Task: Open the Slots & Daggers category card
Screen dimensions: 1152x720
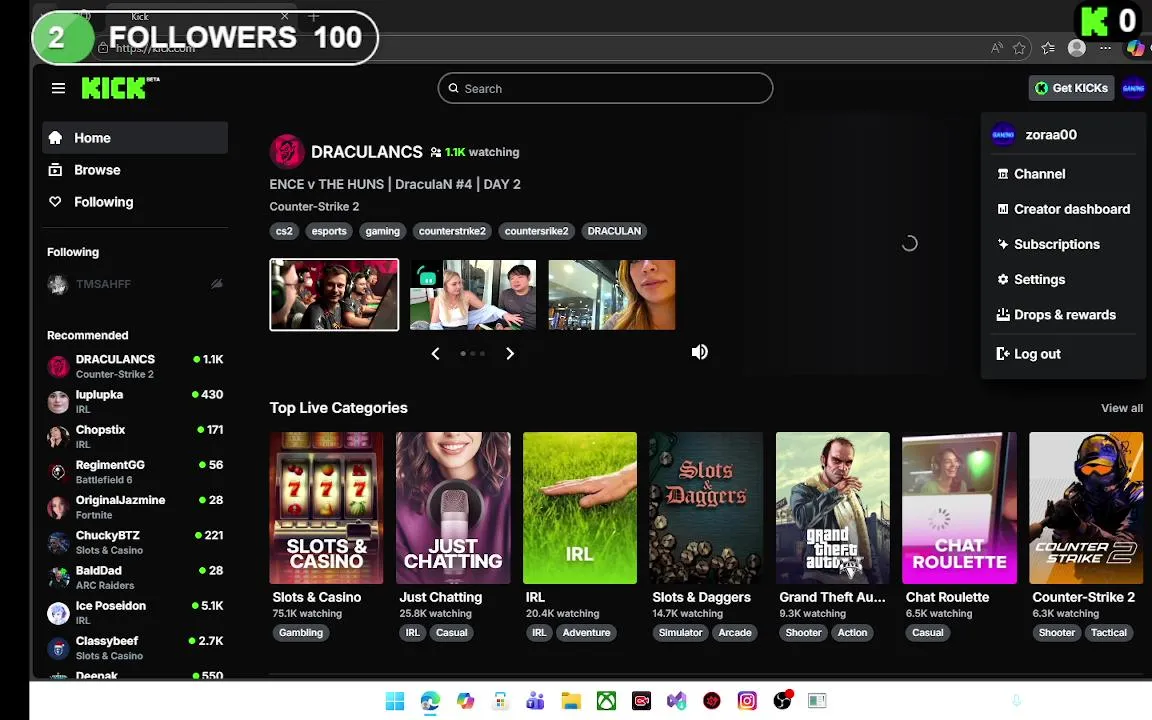Action: 706,508
